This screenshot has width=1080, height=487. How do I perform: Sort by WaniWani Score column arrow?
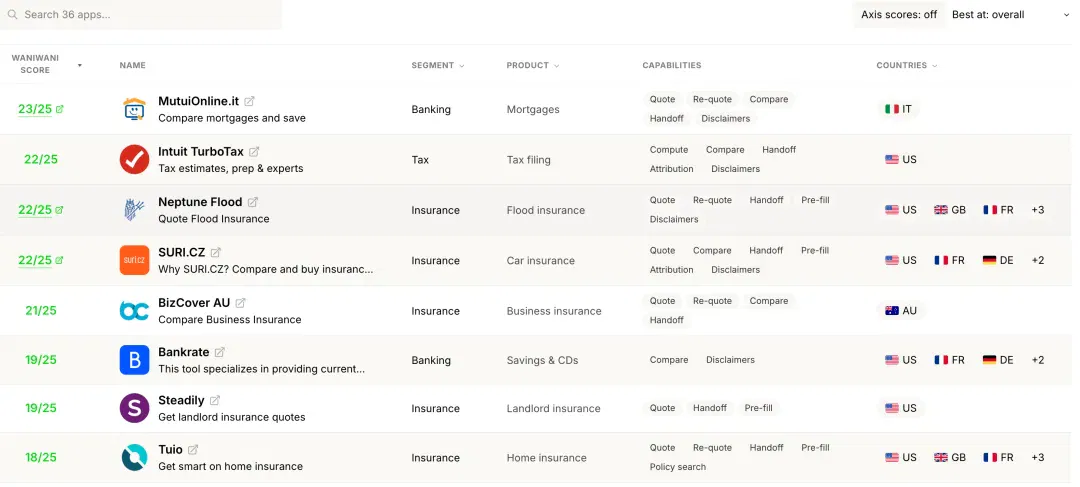tap(80, 65)
